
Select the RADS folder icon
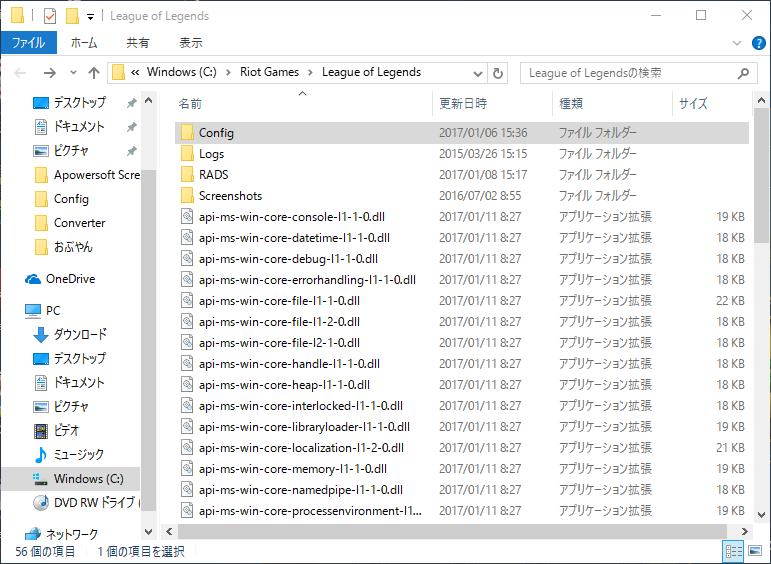tap(187, 174)
